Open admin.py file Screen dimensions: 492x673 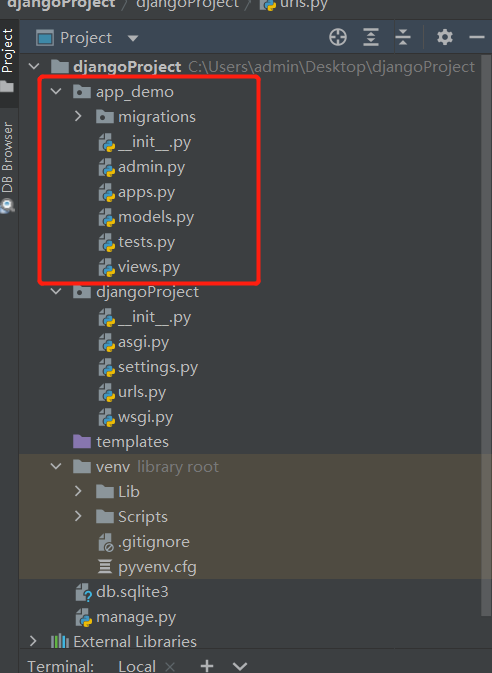coord(152,167)
